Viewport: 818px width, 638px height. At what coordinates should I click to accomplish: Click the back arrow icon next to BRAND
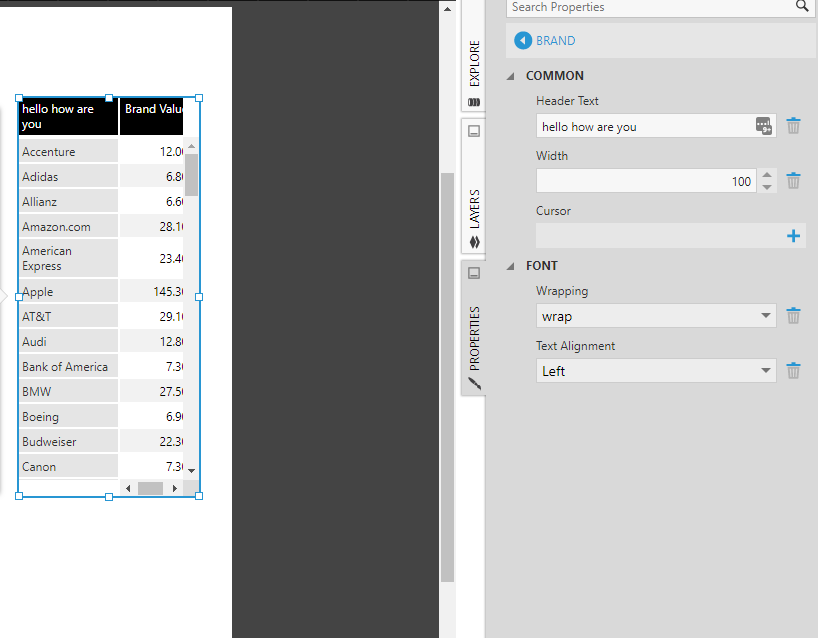[523, 41]
